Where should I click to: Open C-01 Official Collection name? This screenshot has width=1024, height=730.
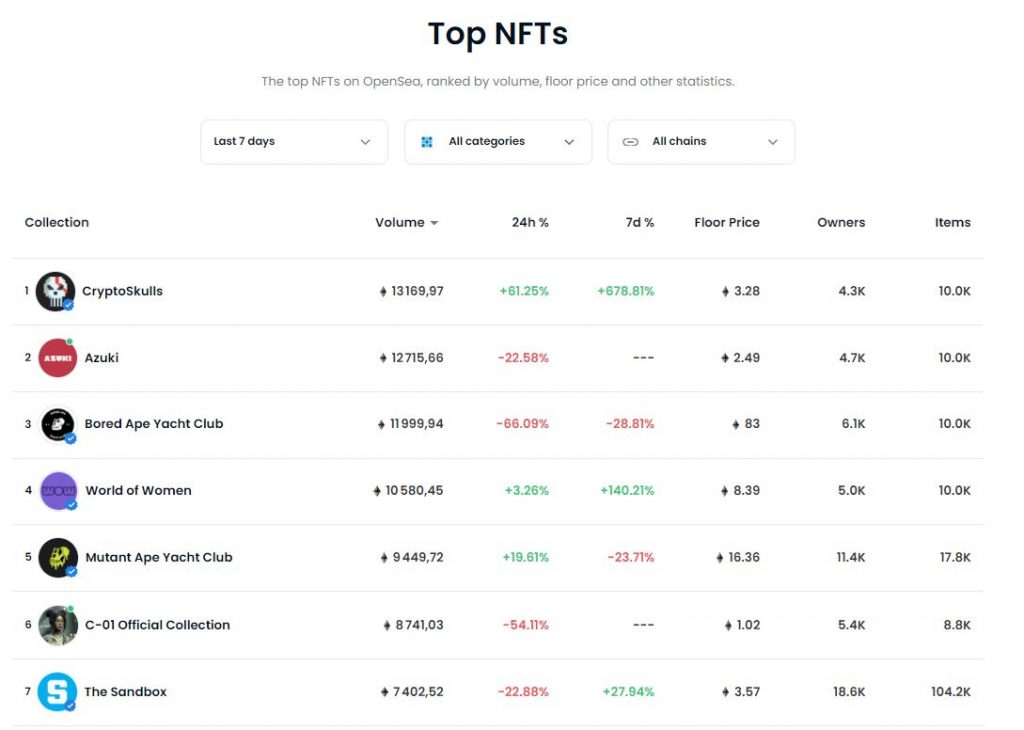click(157, 625)
